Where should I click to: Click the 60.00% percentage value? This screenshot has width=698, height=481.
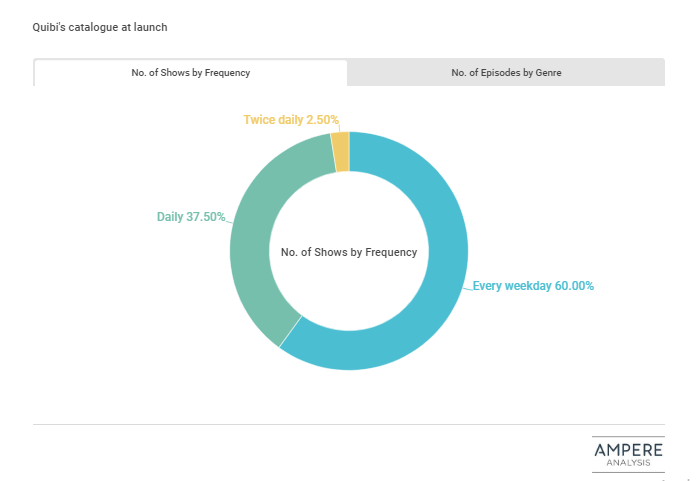pyautogui.click(x=572, y=286)
